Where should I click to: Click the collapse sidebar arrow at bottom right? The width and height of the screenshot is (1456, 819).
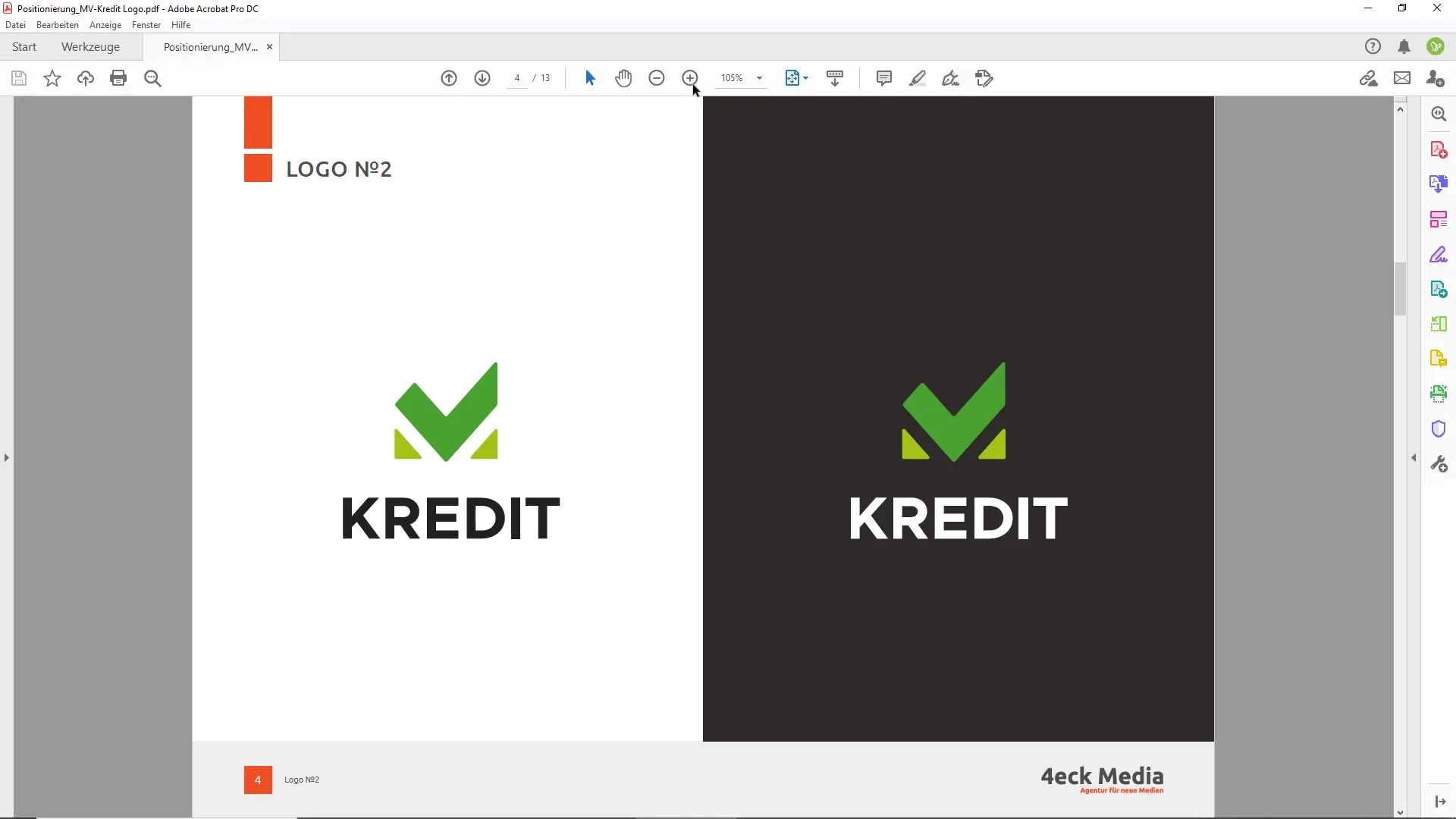(1439, 802)
